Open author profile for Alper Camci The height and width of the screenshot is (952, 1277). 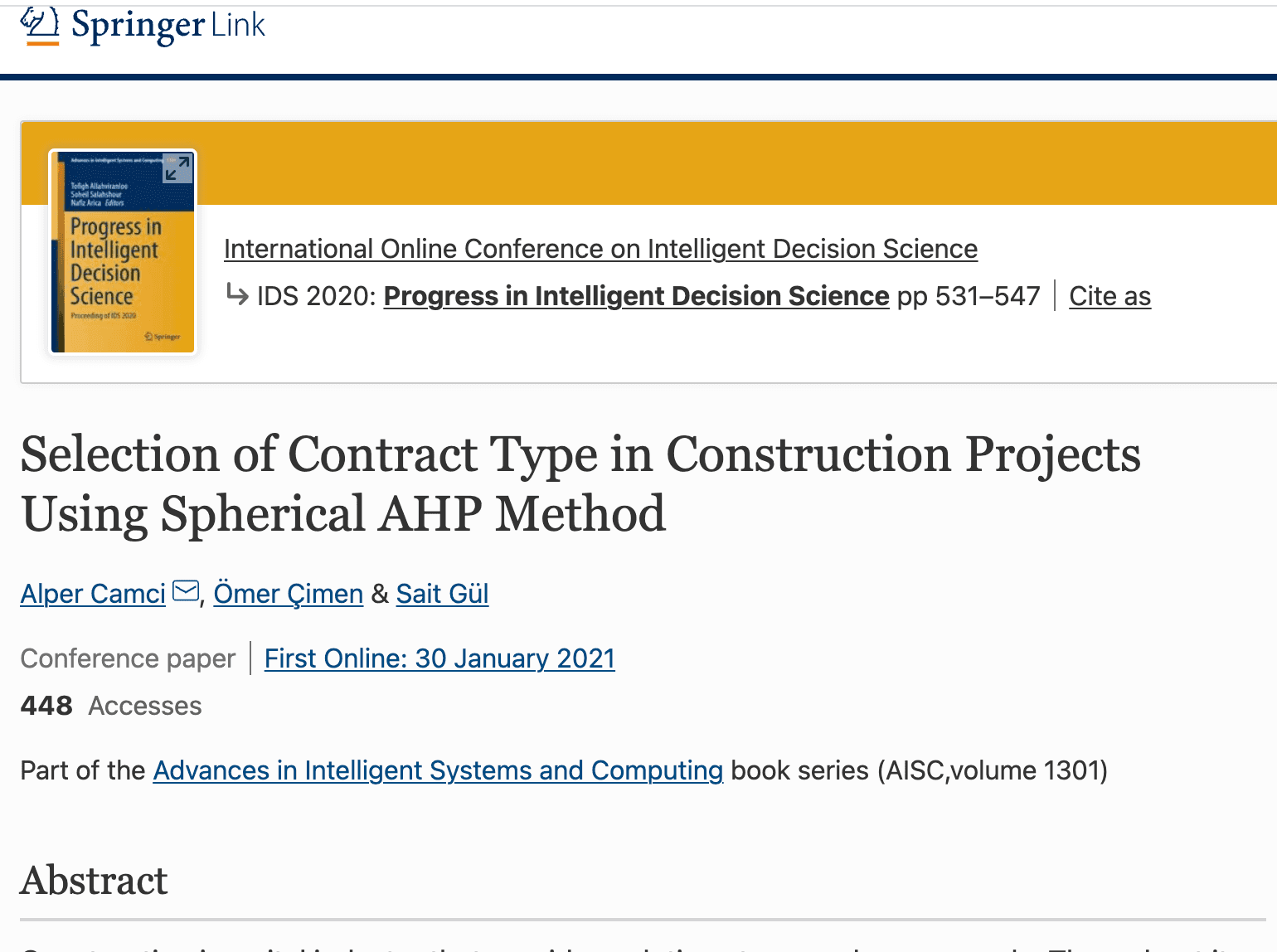point(92,594)
